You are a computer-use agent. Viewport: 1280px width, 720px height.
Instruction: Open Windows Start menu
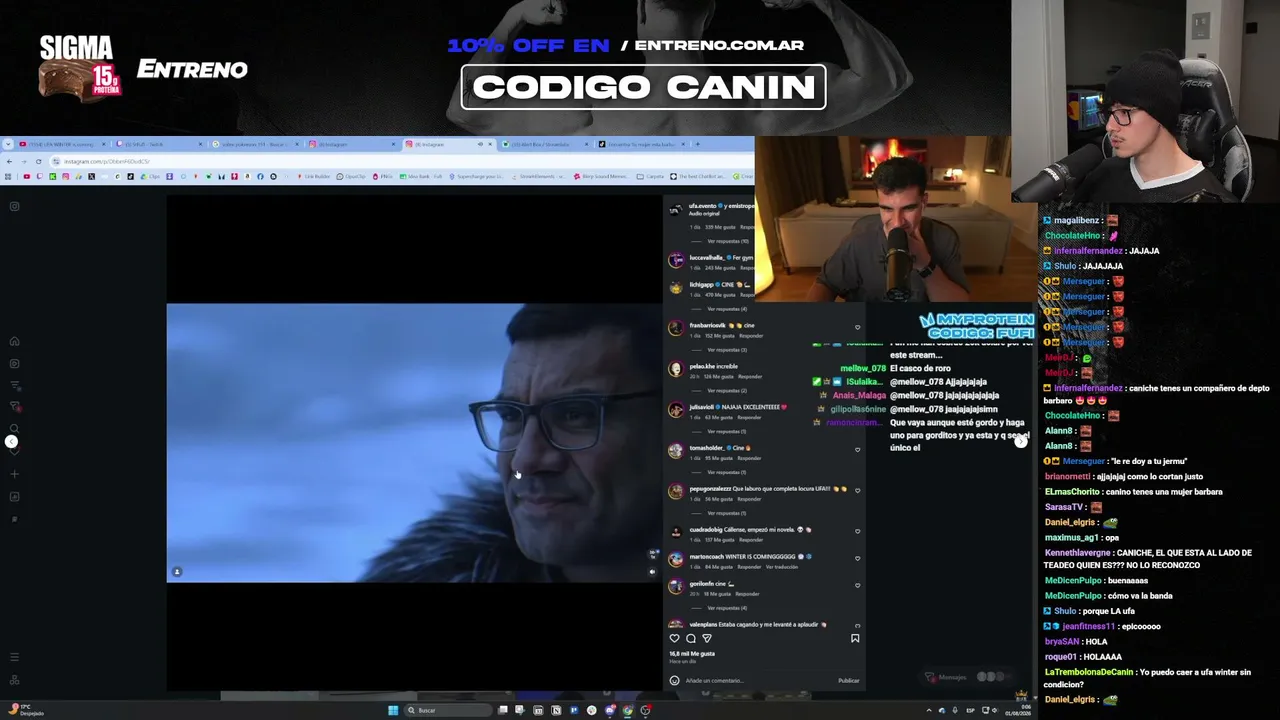tap(393, 710)
